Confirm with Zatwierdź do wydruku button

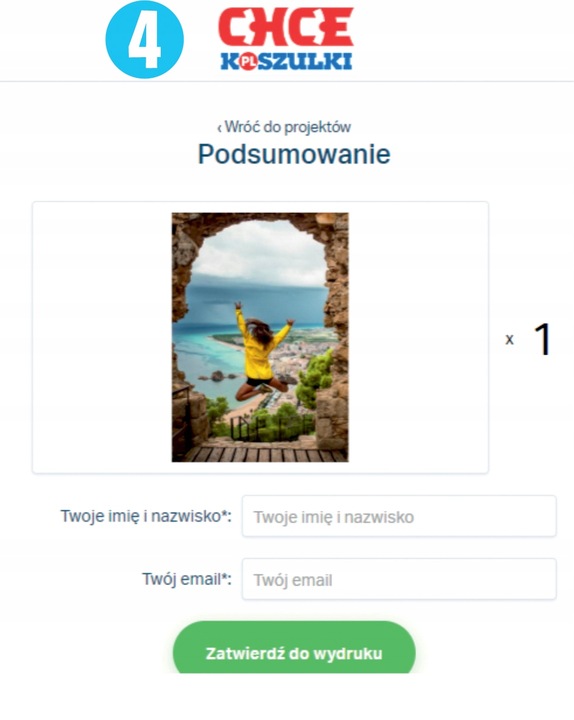pyautogui.click(x=294, y=648)
